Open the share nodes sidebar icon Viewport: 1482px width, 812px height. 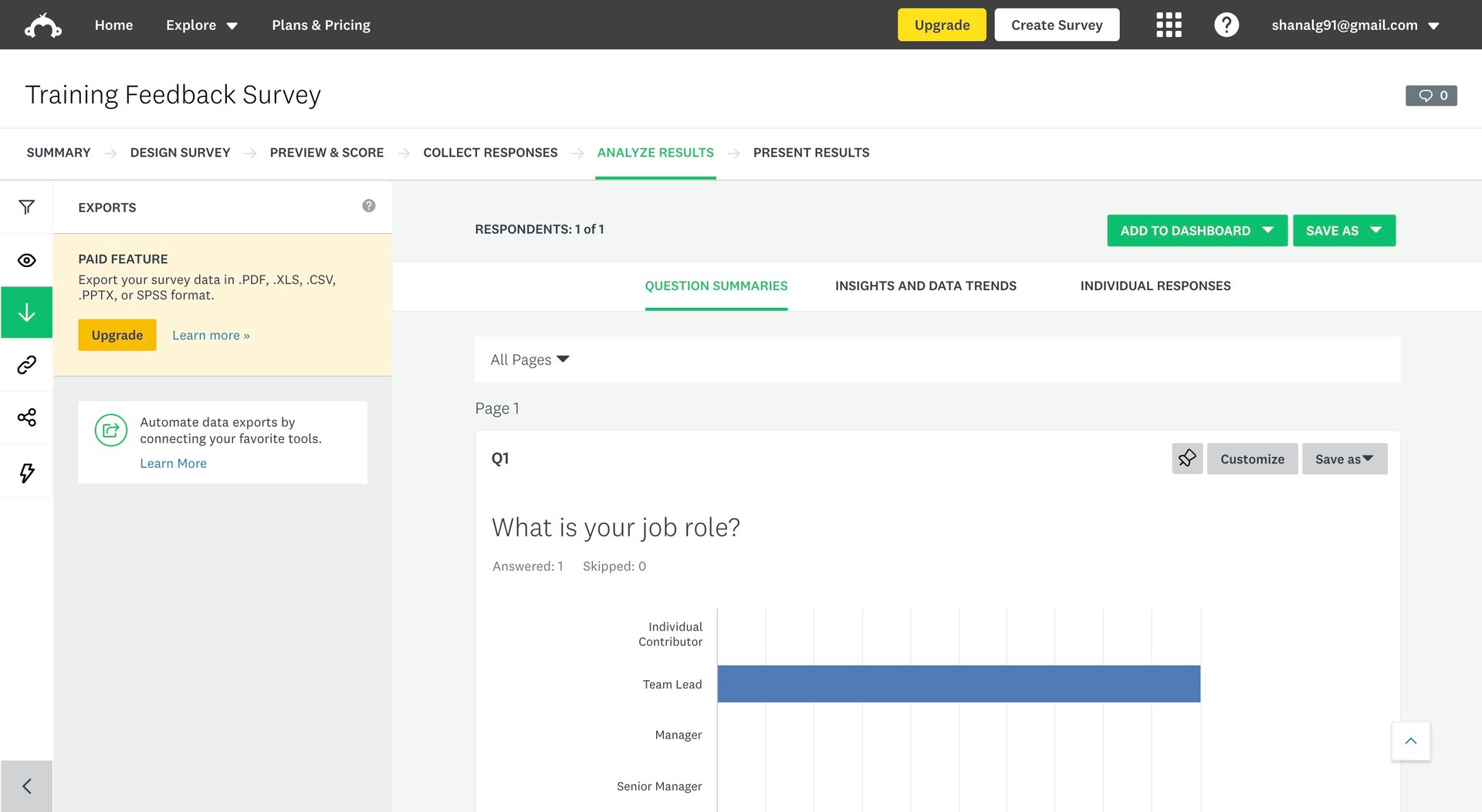click(x=27, y=418)
